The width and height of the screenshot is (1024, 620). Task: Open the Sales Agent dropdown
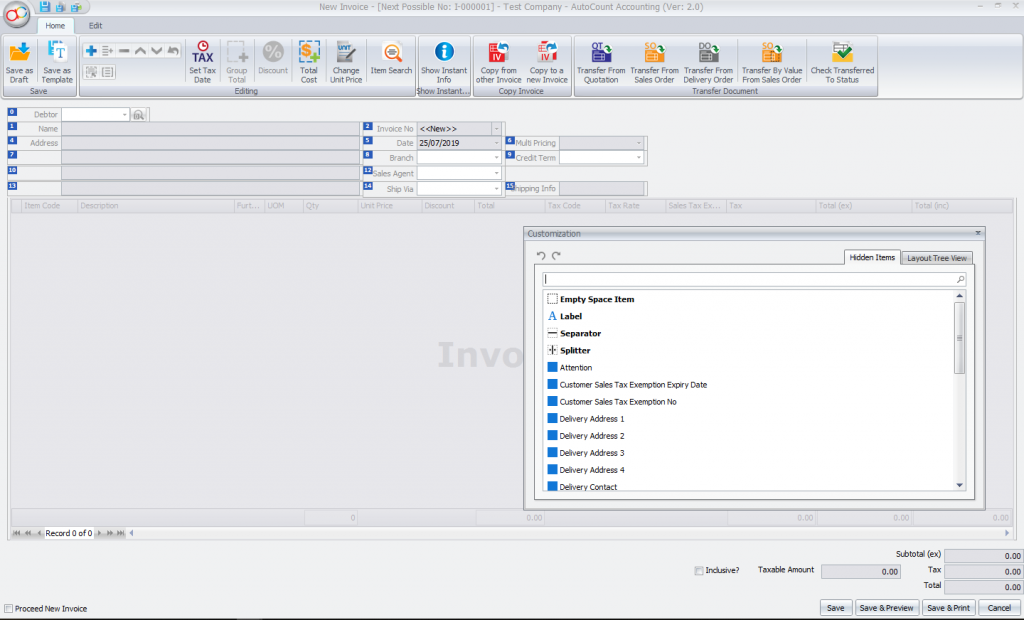[x=494, y=172]
